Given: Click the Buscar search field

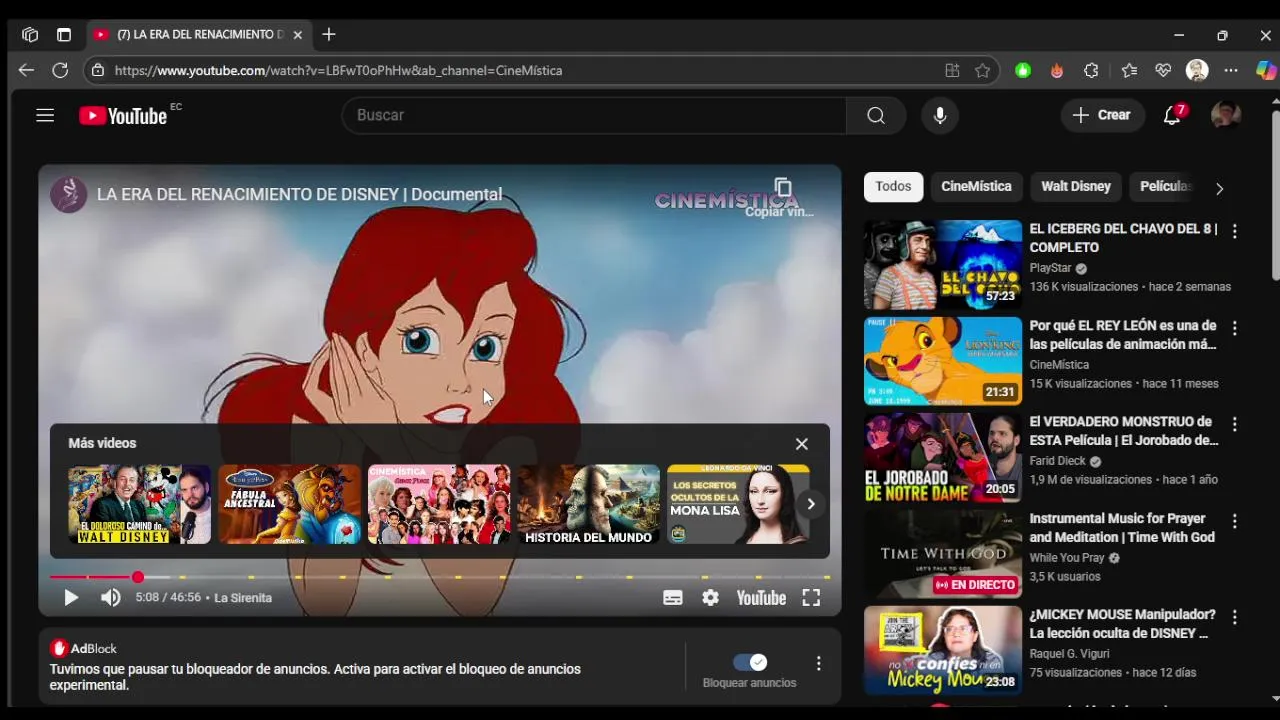Looking at the screenshot, I should click(x=594, y=115).
